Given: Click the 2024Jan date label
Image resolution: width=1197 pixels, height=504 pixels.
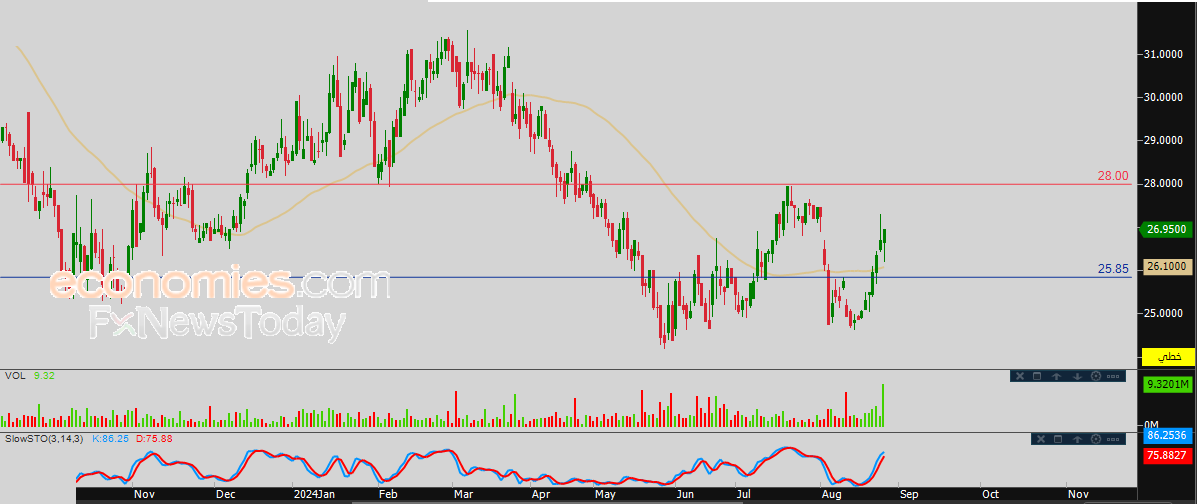Looking at the screenshot, I should (314, 494).
